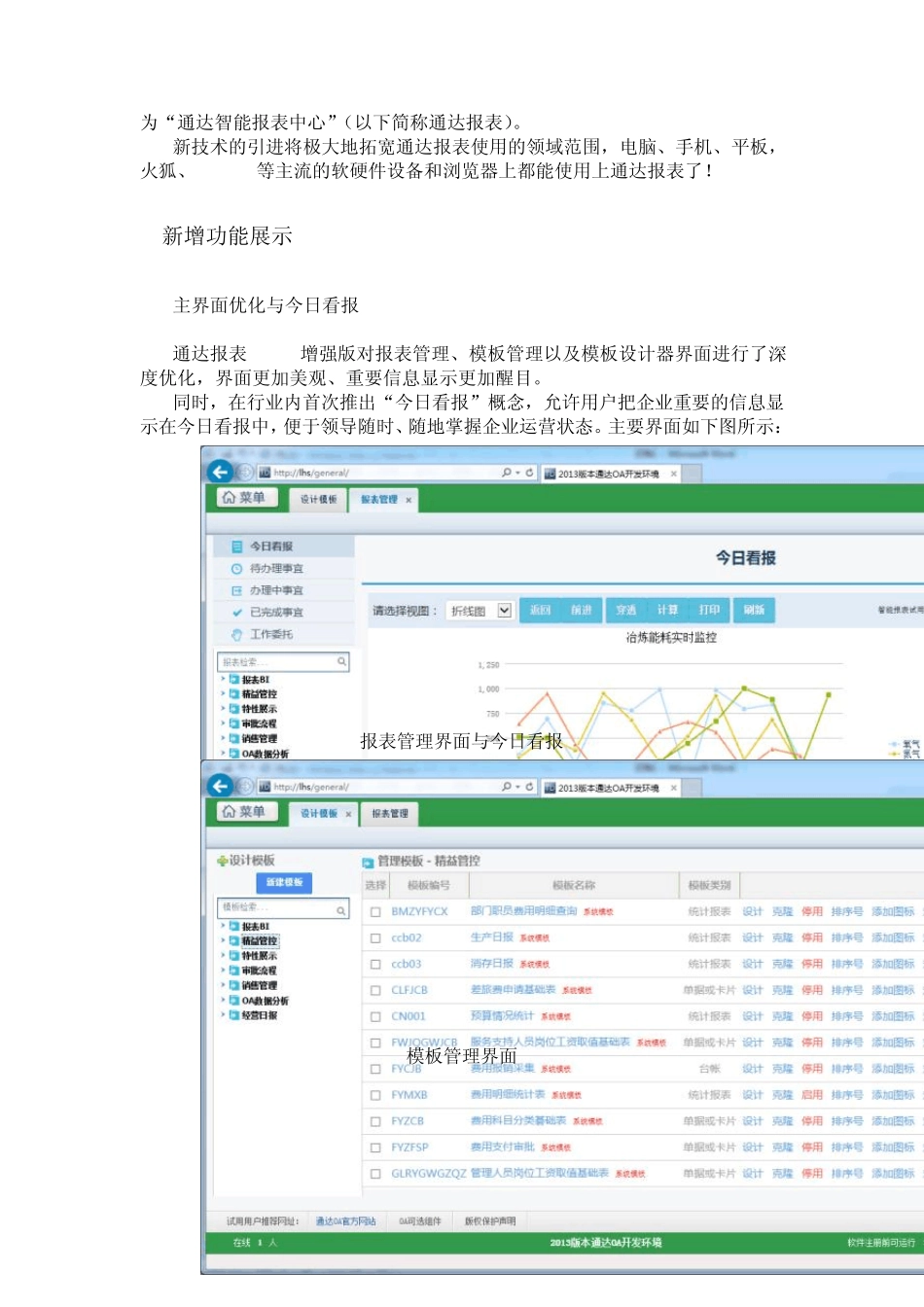Select highlighted 精益管控 node in 模板检索 tree
This screenshot has height=1307, width=924.
point(260,941)
